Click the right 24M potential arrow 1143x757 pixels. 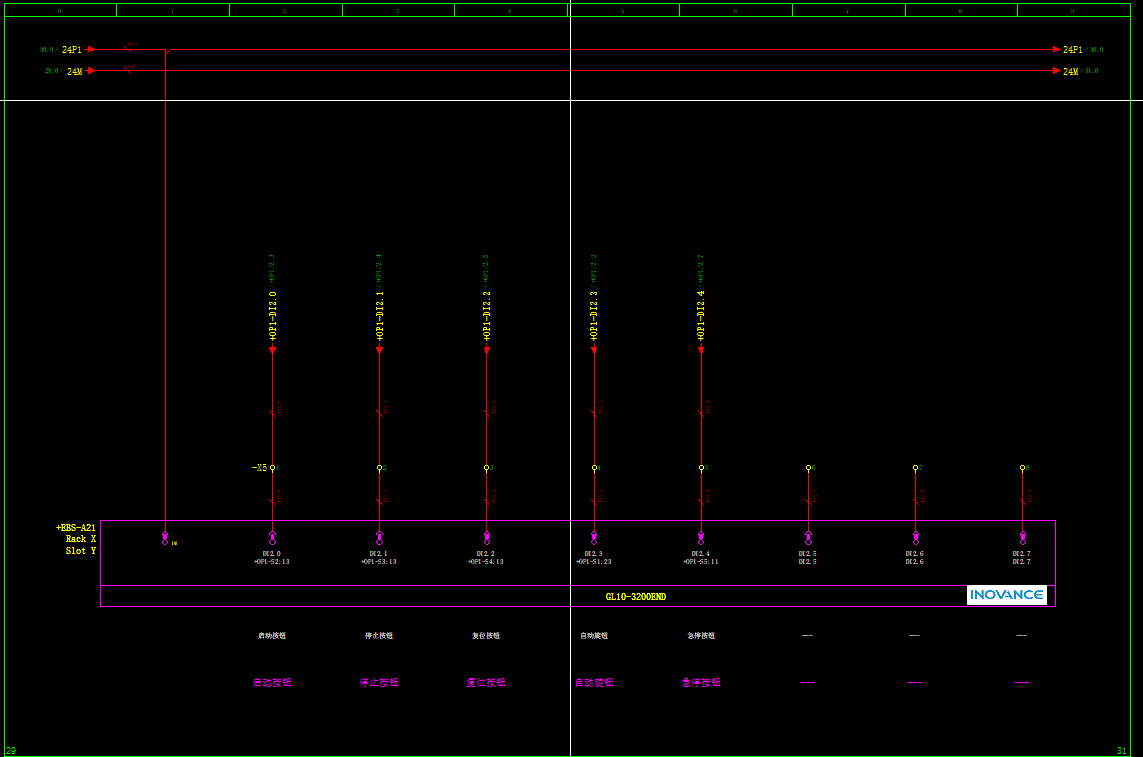pos(1057,71)
